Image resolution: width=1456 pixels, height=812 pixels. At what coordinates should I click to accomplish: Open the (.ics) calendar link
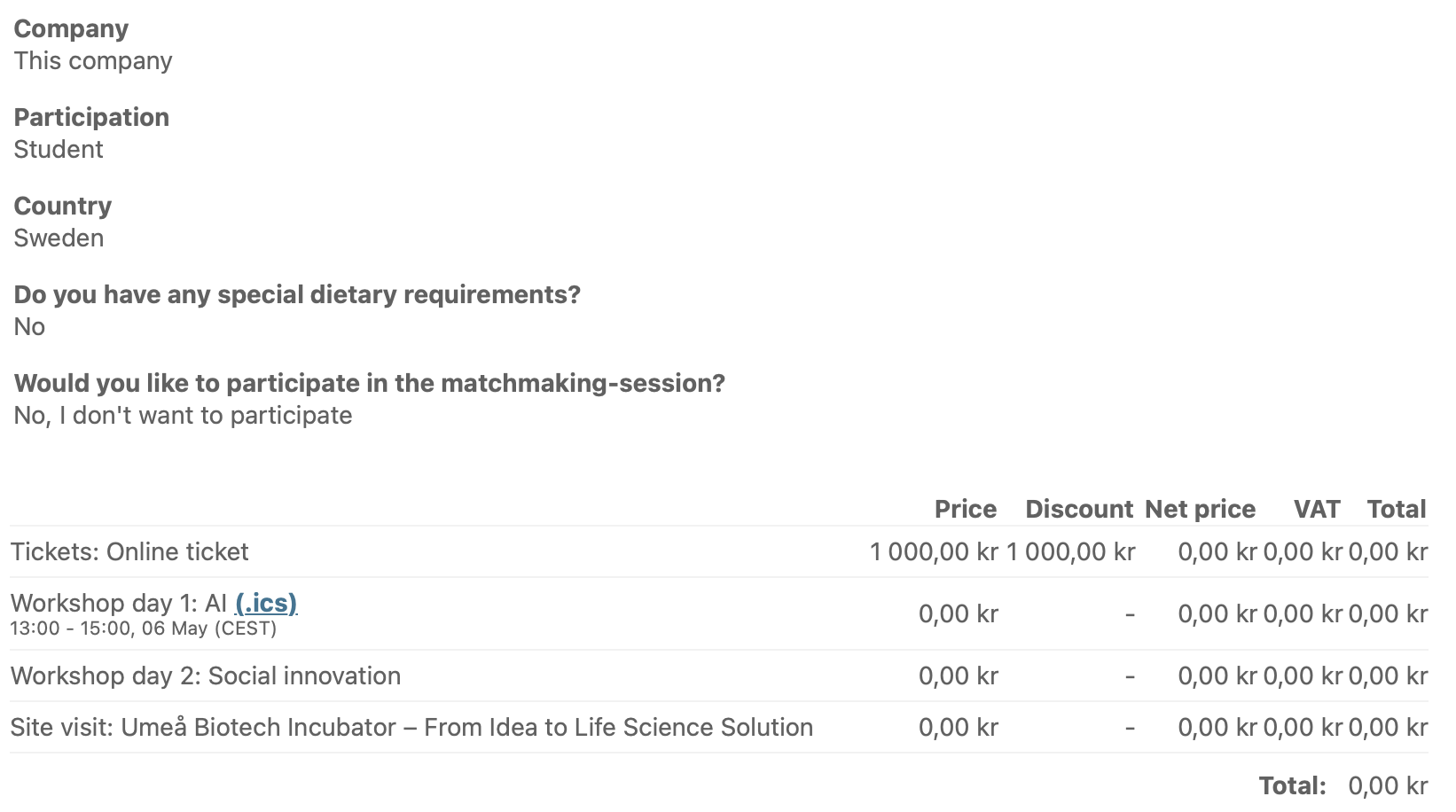pos(266,603)
